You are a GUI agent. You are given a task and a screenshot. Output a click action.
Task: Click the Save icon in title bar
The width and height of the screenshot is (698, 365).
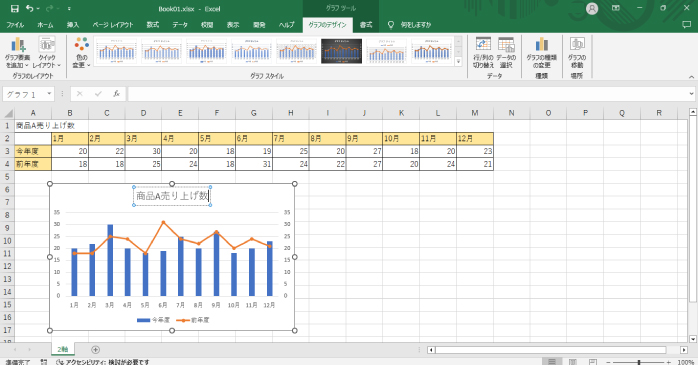pos(14,8)
